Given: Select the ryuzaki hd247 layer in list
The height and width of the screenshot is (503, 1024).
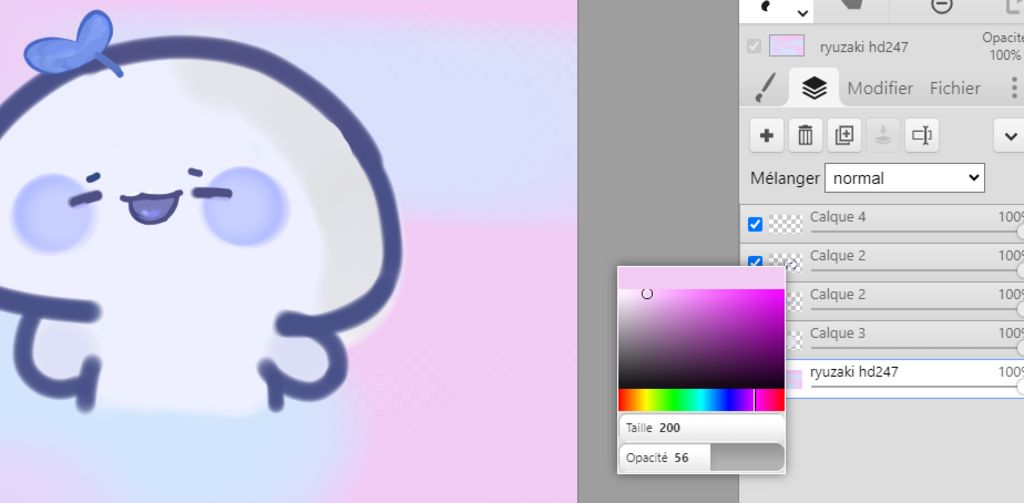Looking at the screenshot, I should tap(904, 379).
